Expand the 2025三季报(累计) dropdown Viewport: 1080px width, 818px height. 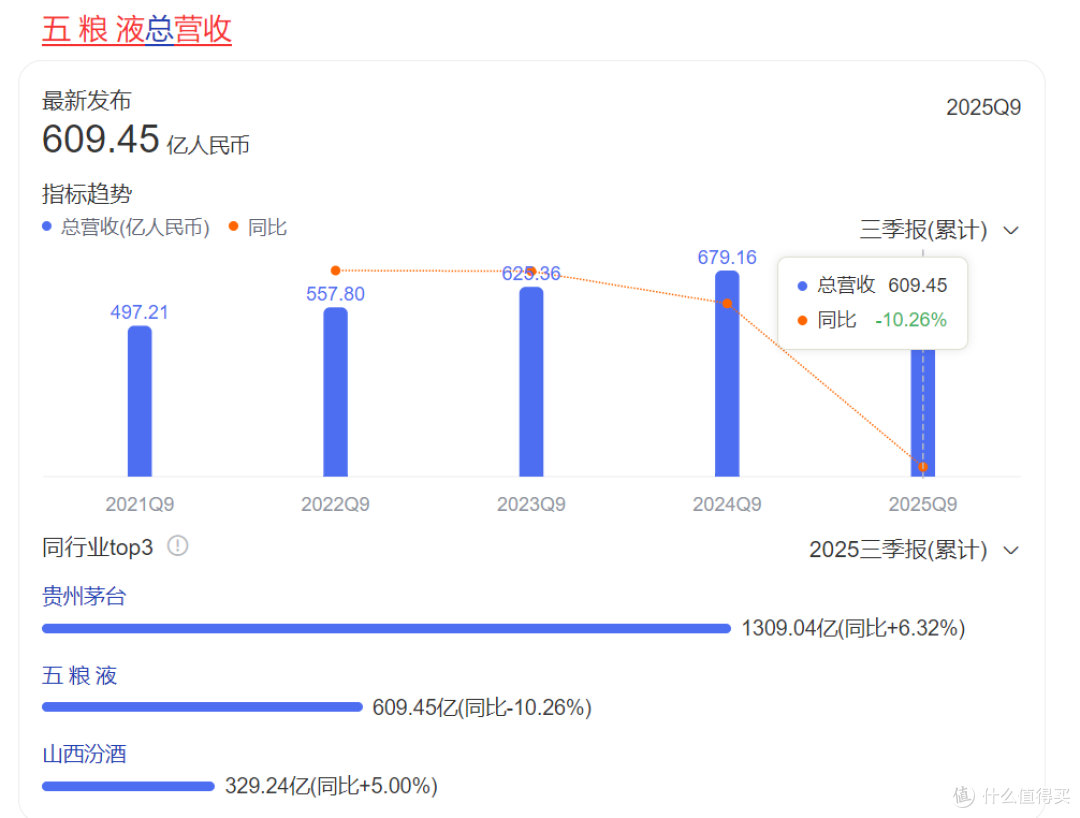[x=914, y=549]
